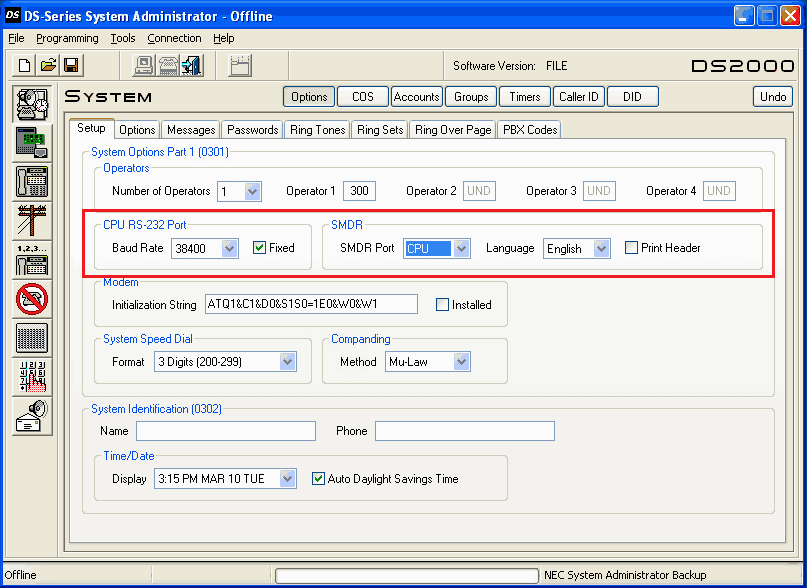Click the Save floppy disk icon
The width and height of the screenshot is (807, 588).
click(71, 65)
